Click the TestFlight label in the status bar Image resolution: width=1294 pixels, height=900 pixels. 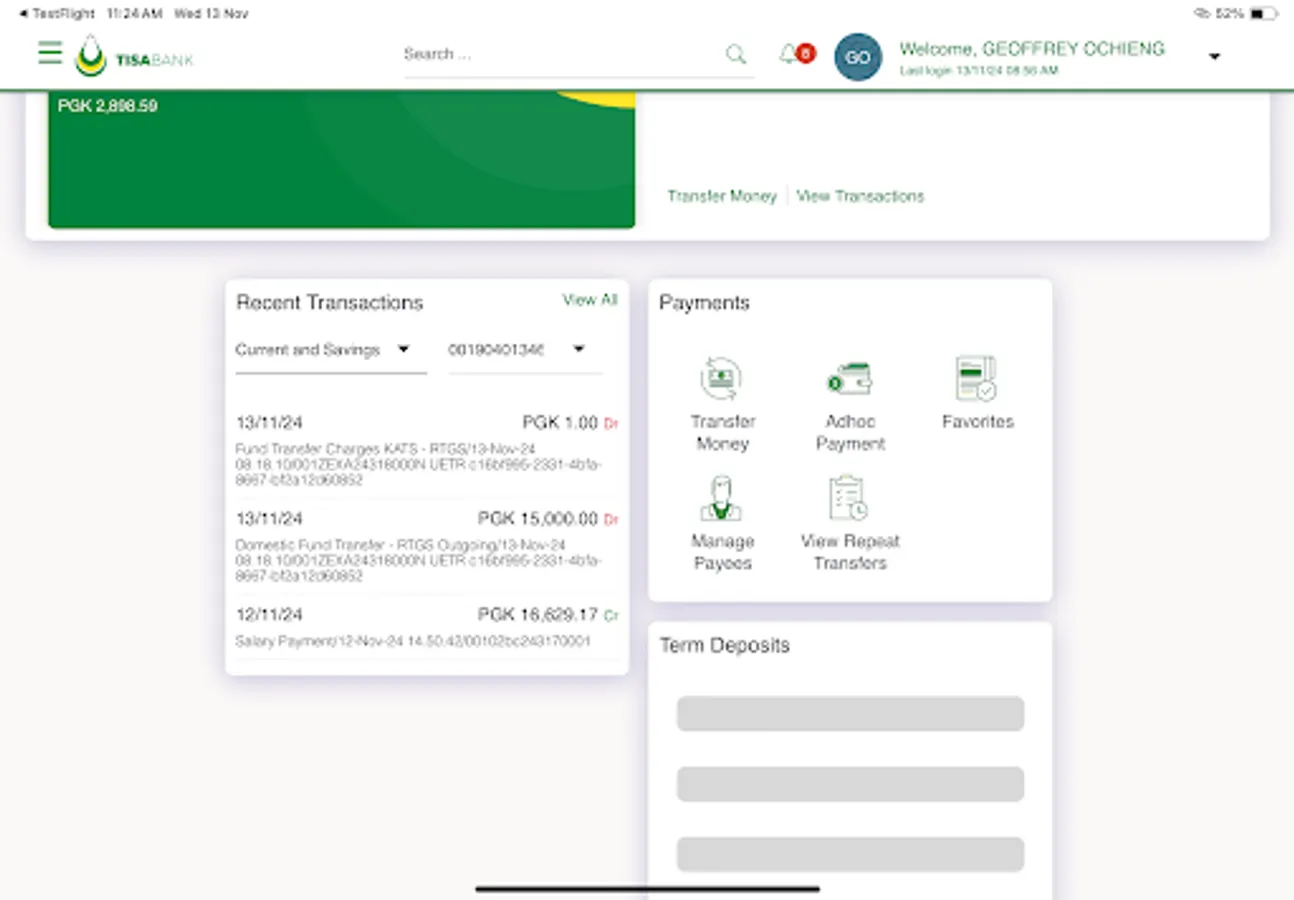55,13
